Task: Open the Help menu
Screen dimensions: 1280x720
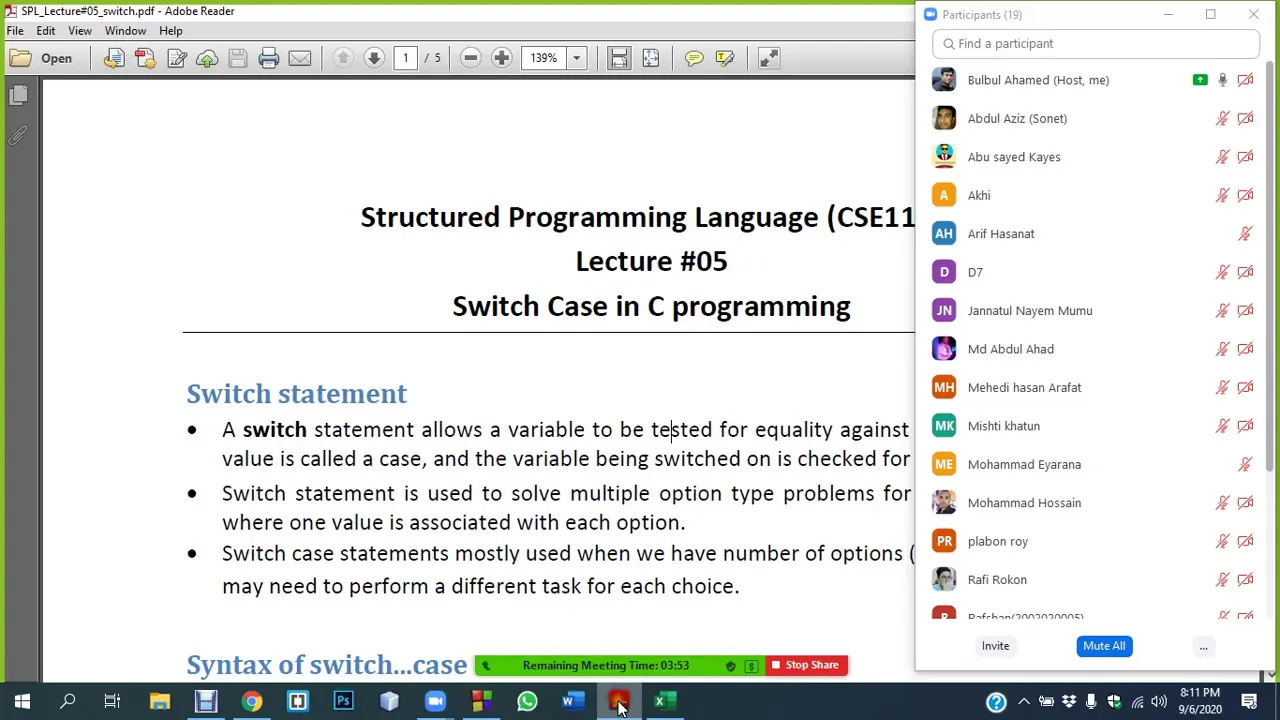Action: (171, 31)
